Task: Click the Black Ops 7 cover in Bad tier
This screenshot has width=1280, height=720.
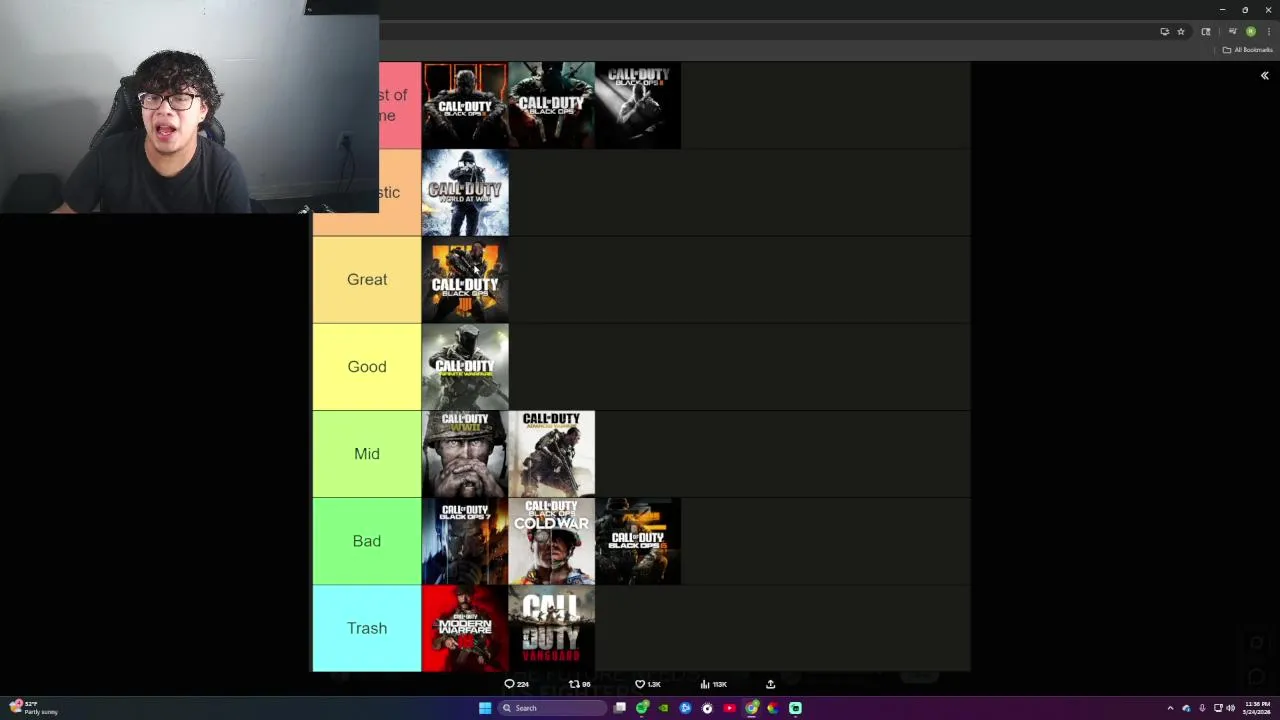Action: 465,541
